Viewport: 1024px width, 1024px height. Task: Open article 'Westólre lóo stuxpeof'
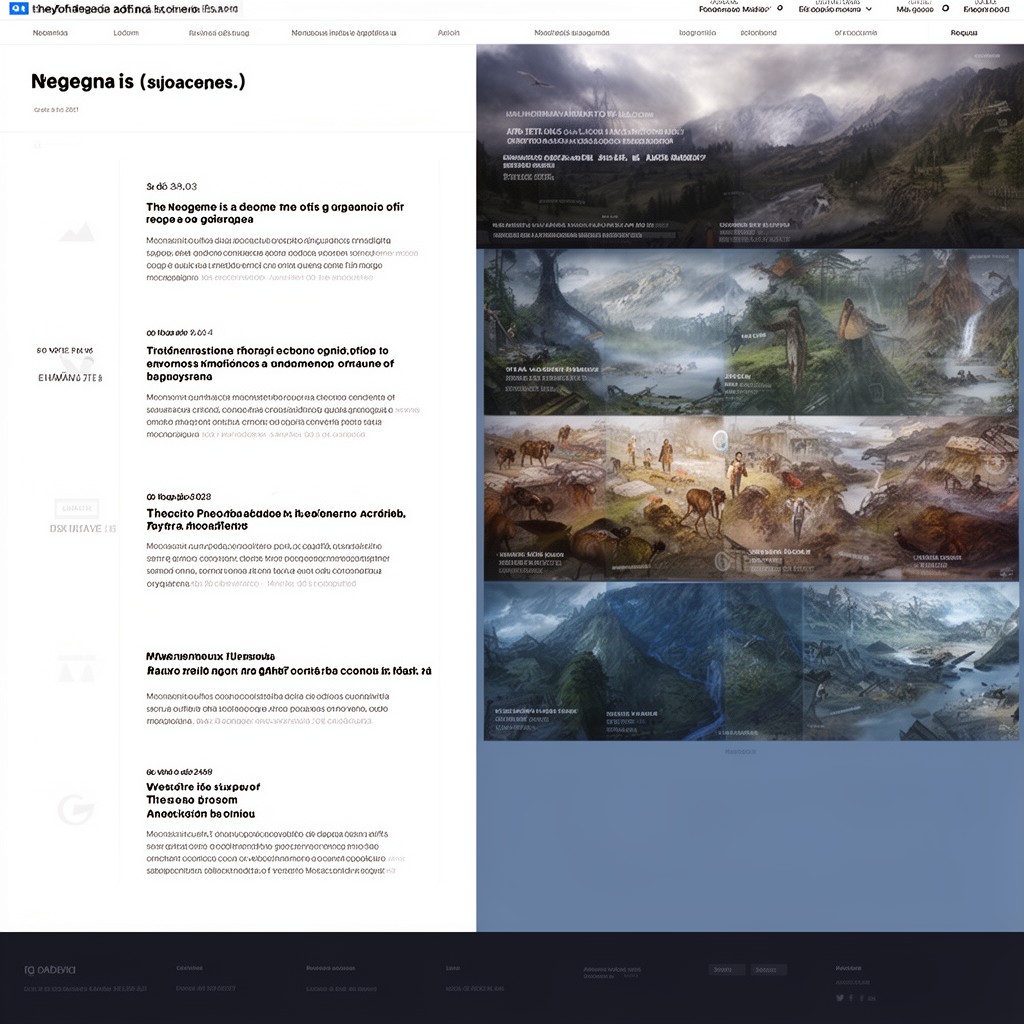[203, 800]
